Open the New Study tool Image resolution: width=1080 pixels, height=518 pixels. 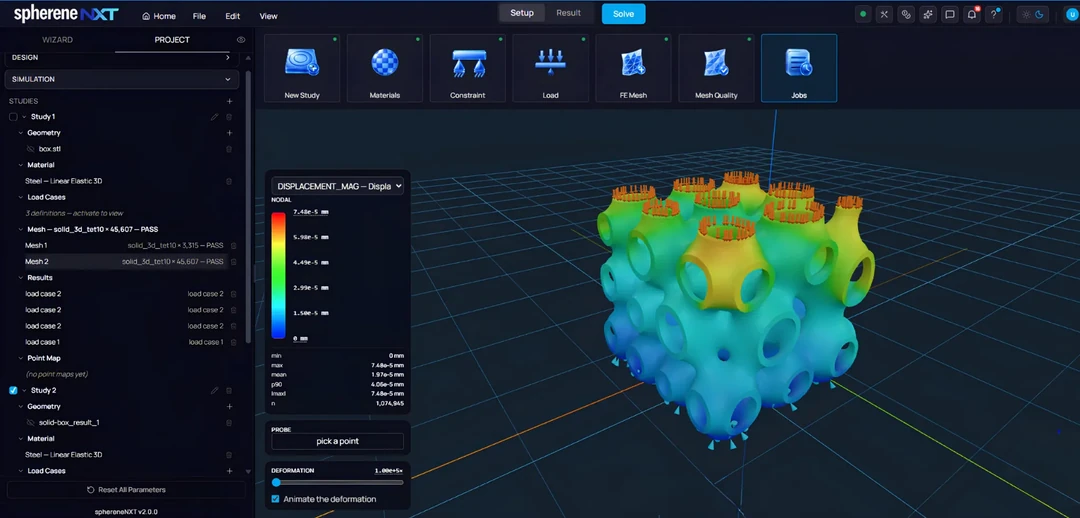(x=302, y=68)
